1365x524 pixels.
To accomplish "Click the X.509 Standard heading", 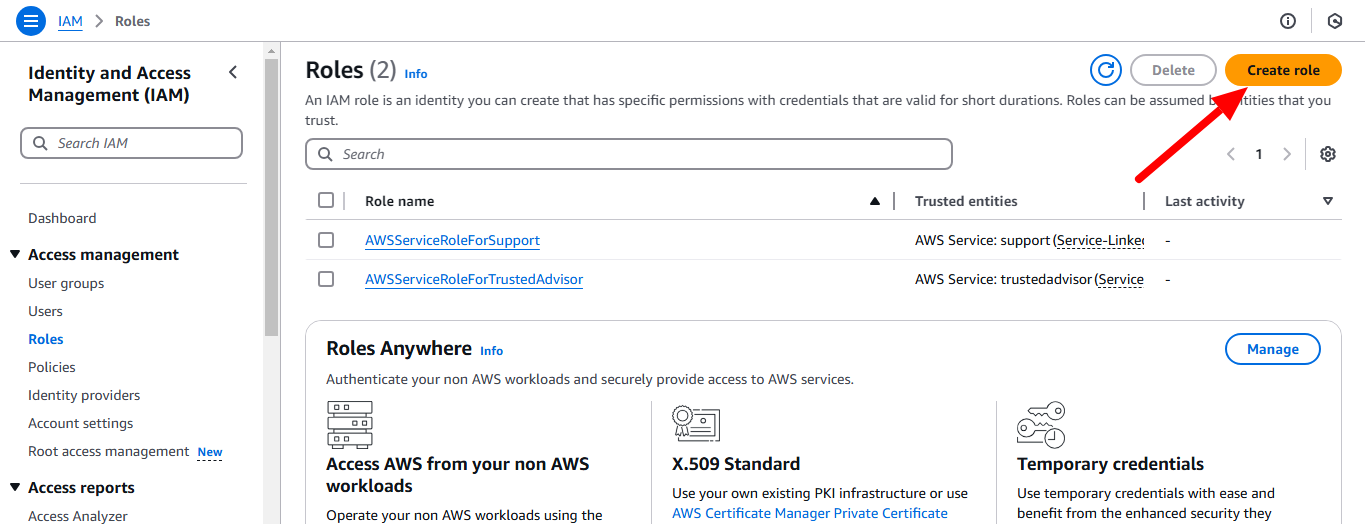I will 736,464.
